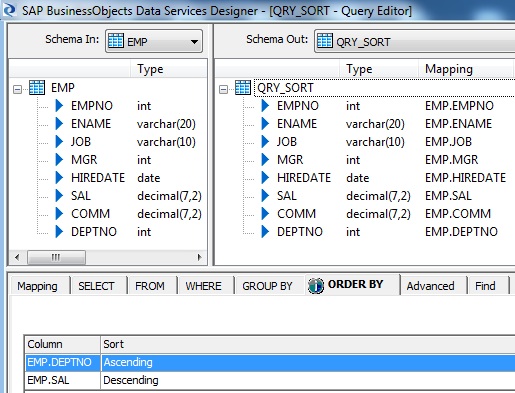This screenshot has height=393, width=515.
Task: Open the Schema In EMP dropdown
Action: (x=154, y=42)
